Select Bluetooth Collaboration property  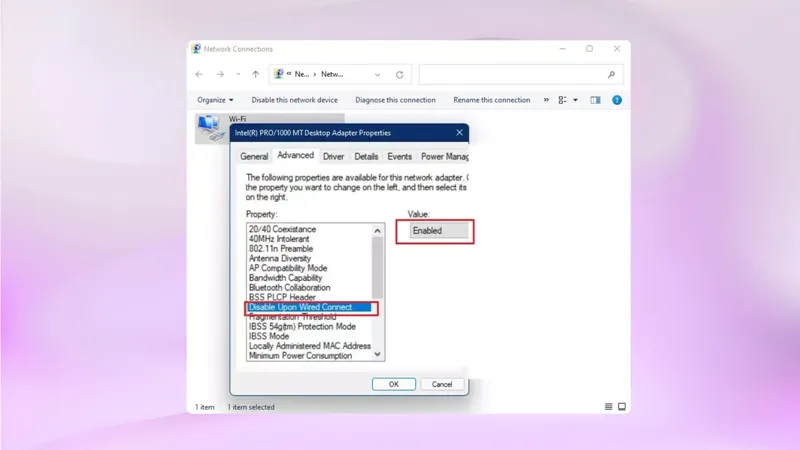(289, 287)
